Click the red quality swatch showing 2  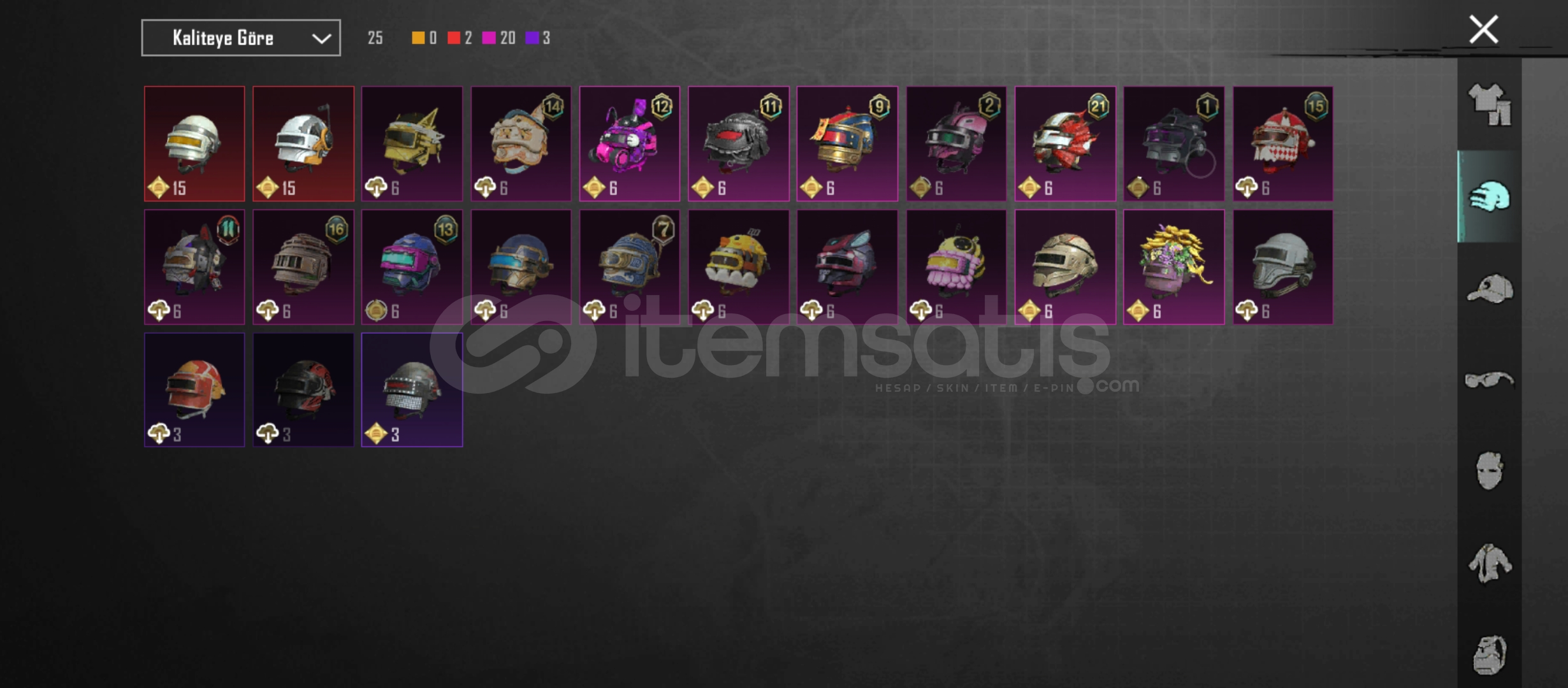click(x=454, y=38)
